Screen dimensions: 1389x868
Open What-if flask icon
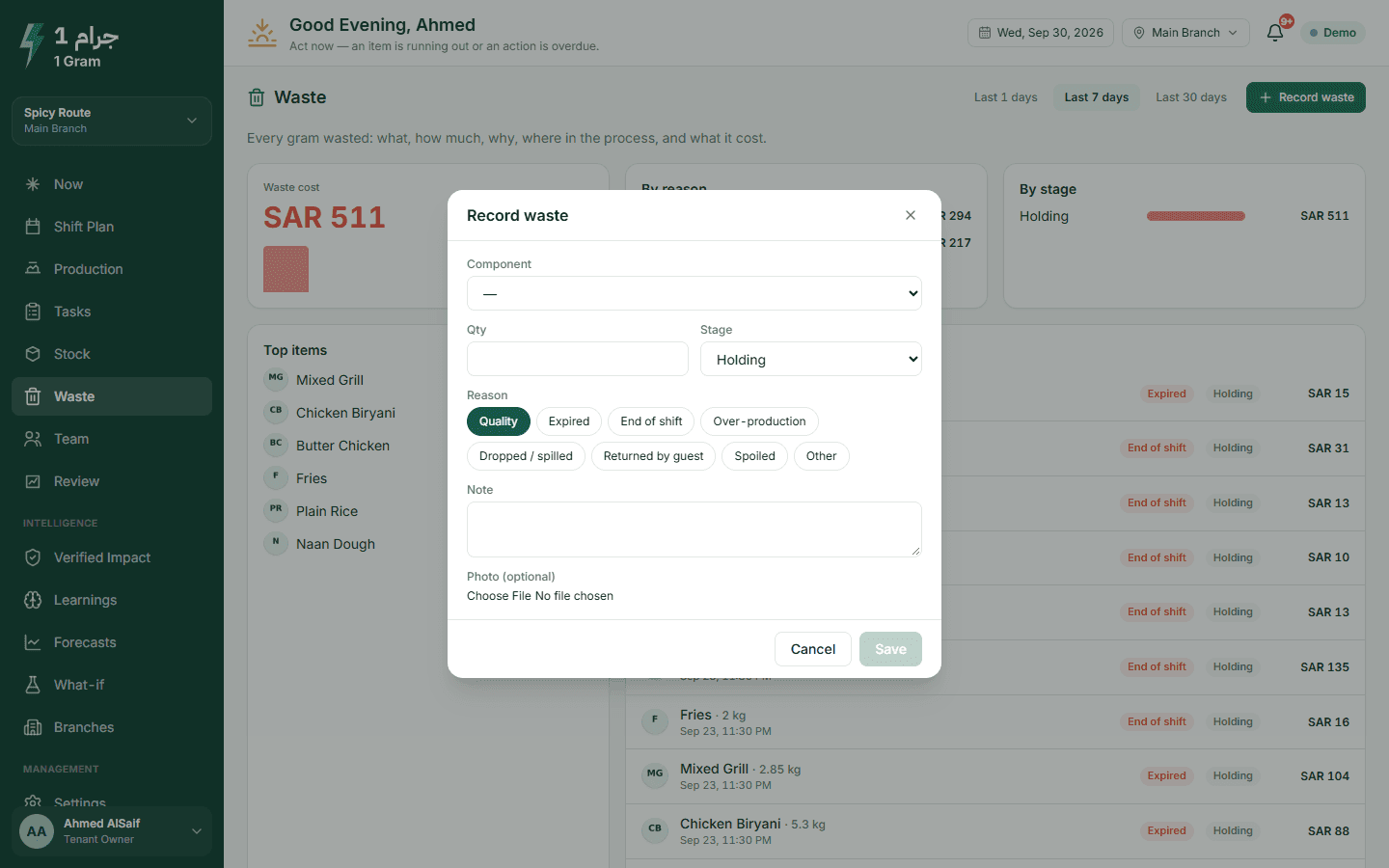[33, 685]
